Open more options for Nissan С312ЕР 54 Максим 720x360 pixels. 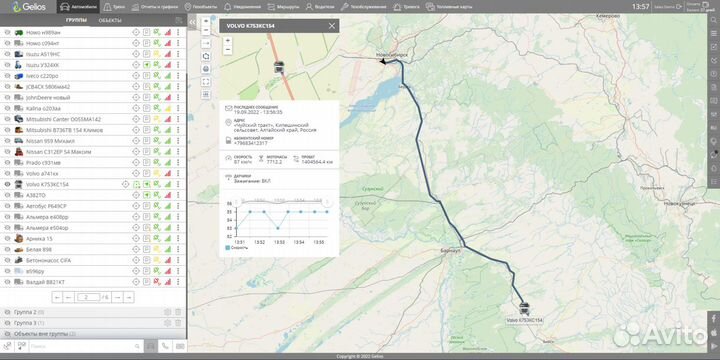(178, 152)
